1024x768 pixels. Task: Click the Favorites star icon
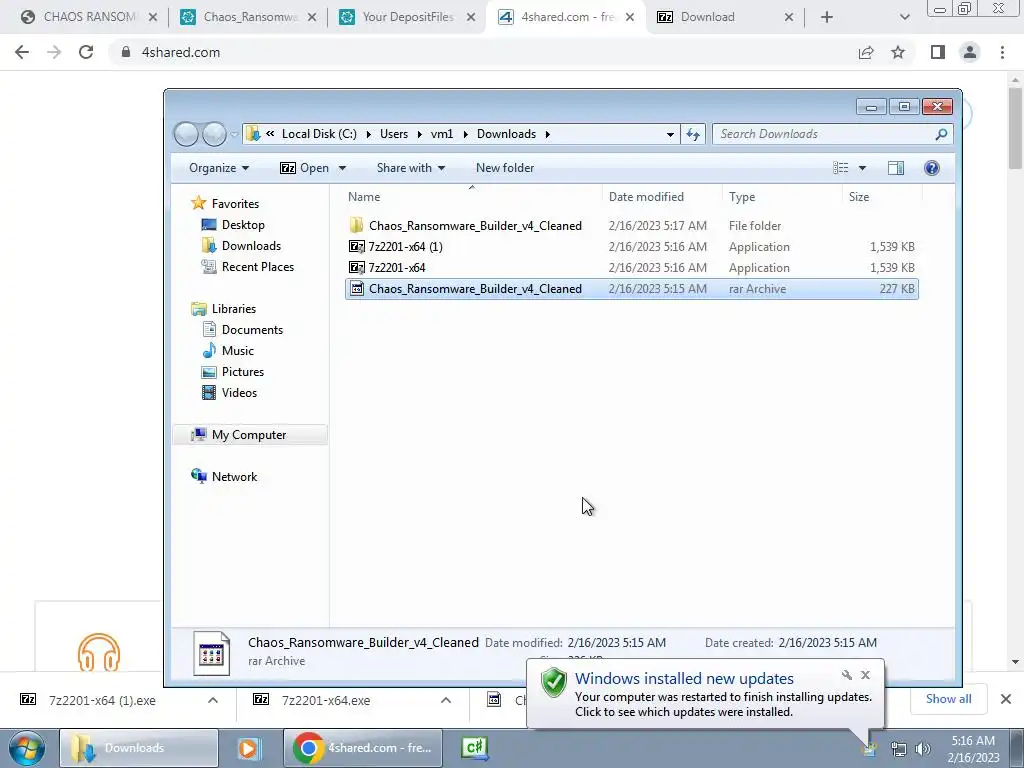click(x=199, y=203)
